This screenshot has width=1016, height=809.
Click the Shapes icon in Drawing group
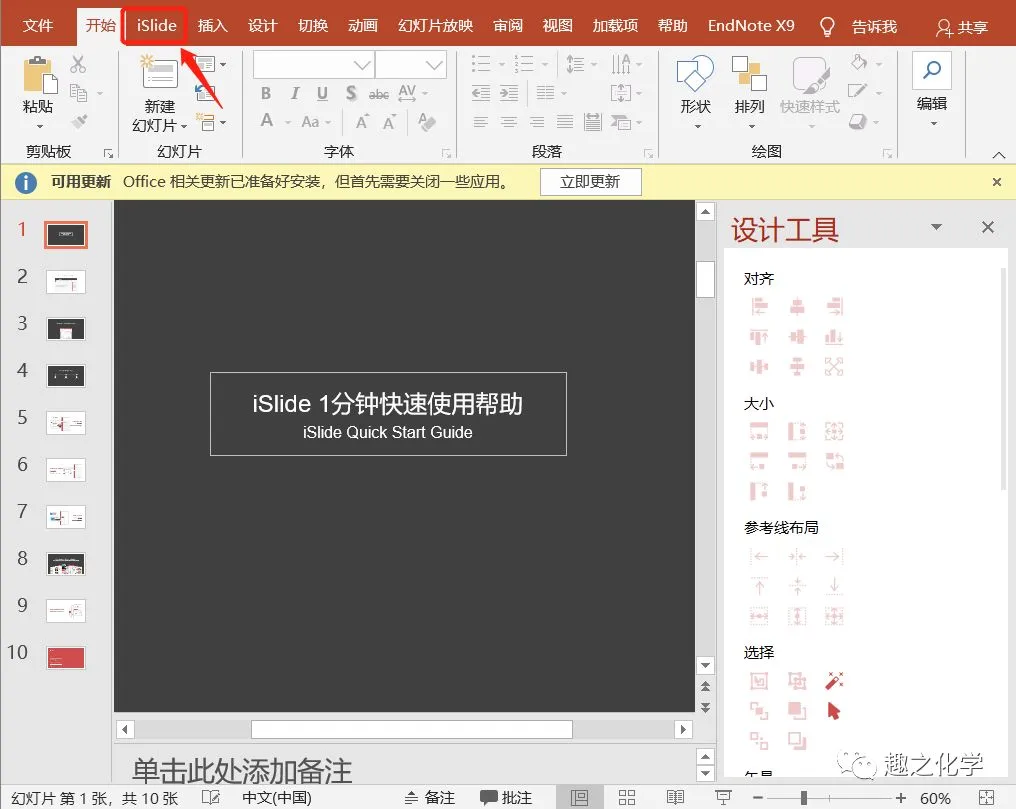pos(695,74)
